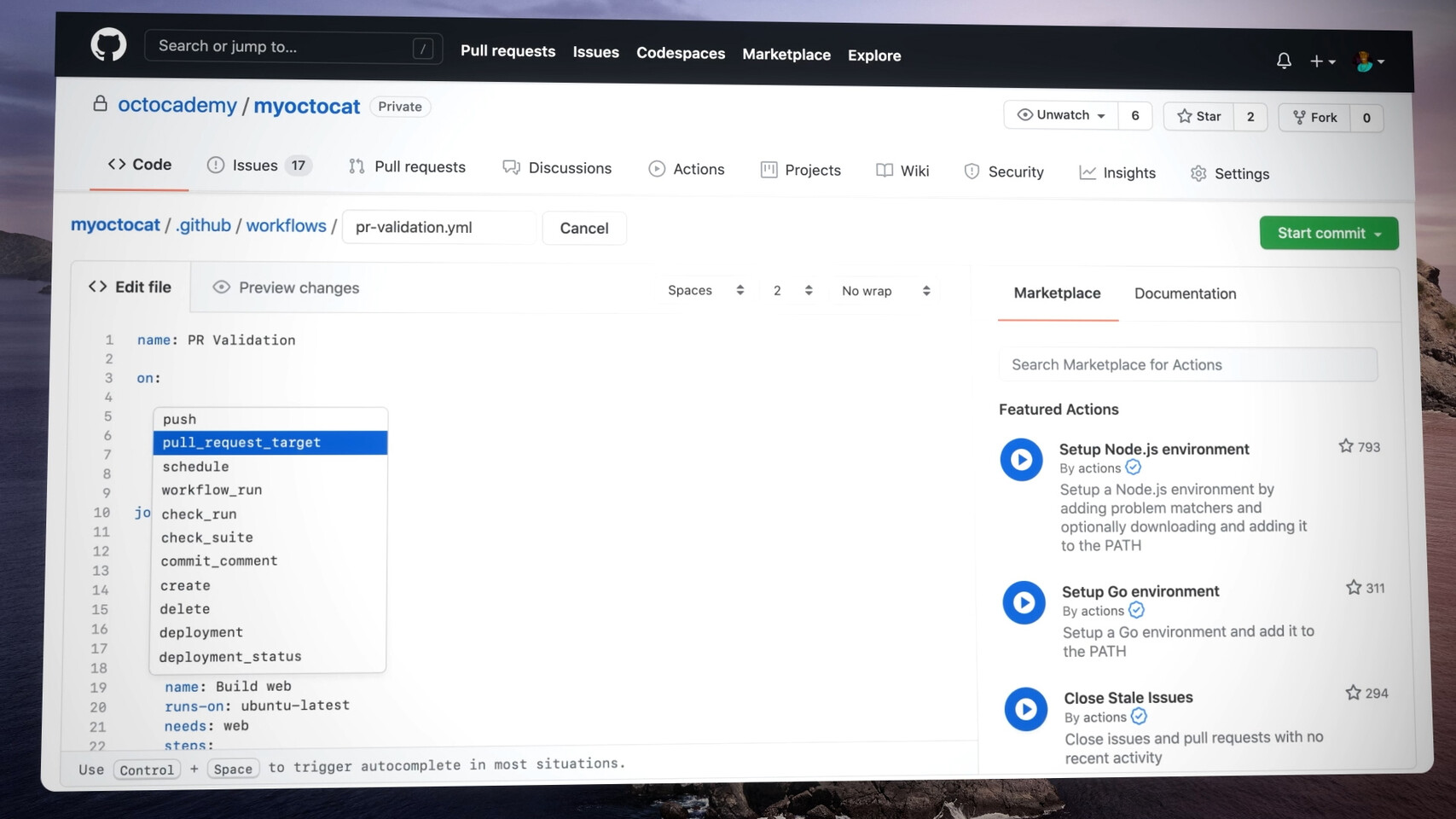1456x819 pixels.
Task: Switch to the Documentation tab
Action: click(1185, 293)
